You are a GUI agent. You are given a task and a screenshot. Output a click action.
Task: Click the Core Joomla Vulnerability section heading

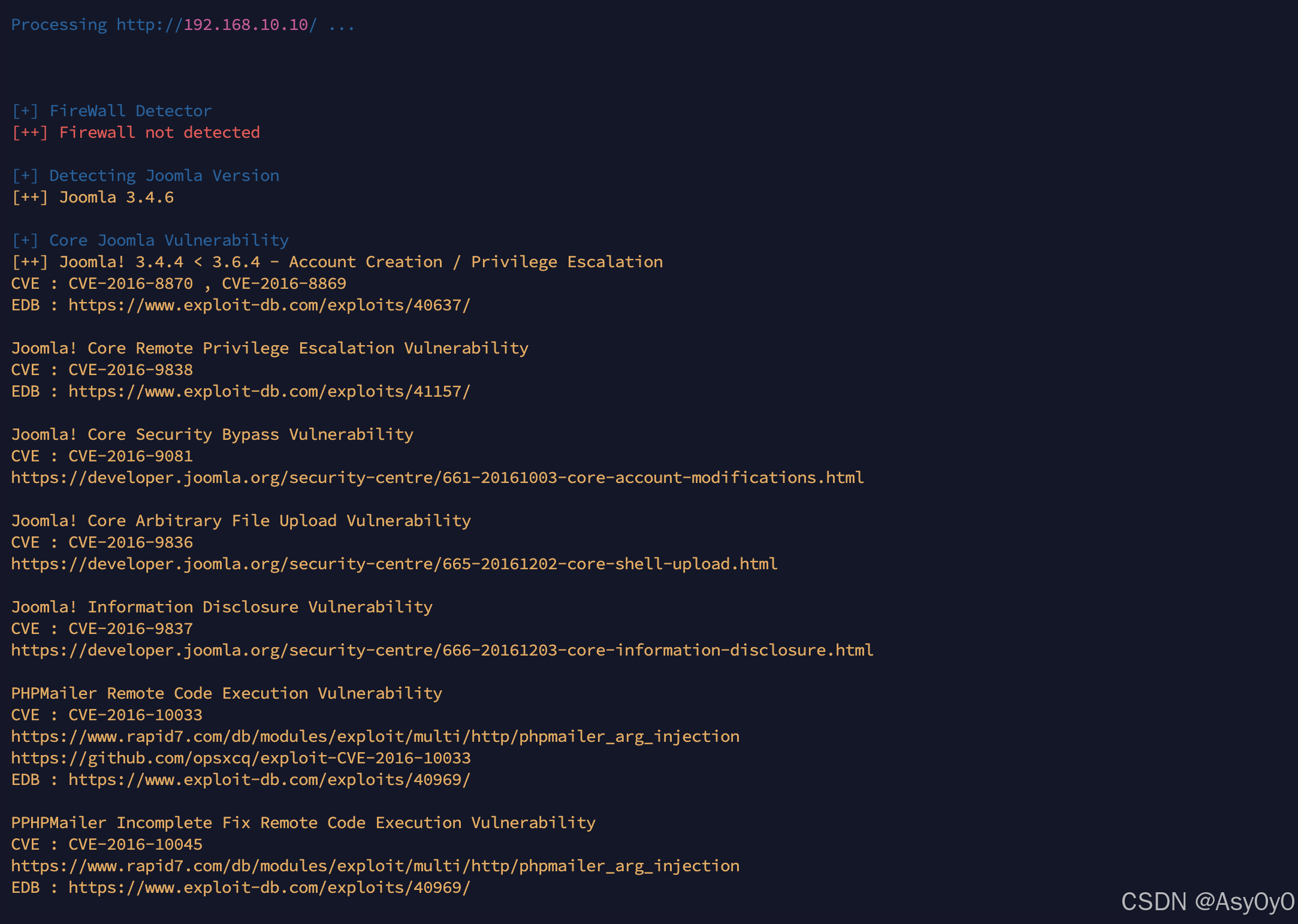click(150, 240)
